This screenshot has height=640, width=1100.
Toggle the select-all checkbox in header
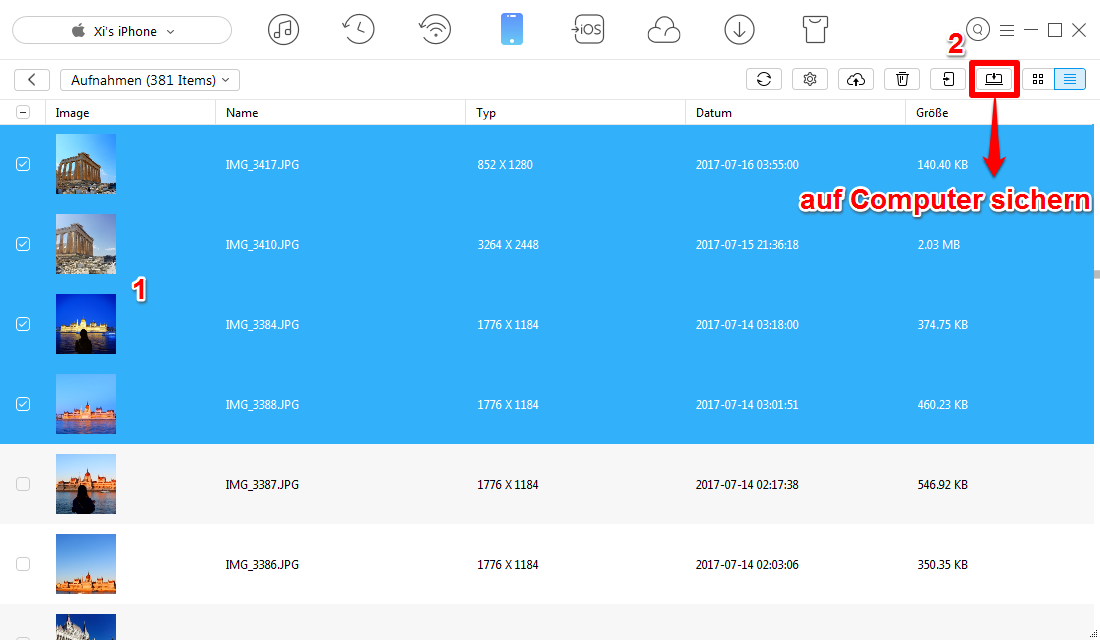[23, 112]
